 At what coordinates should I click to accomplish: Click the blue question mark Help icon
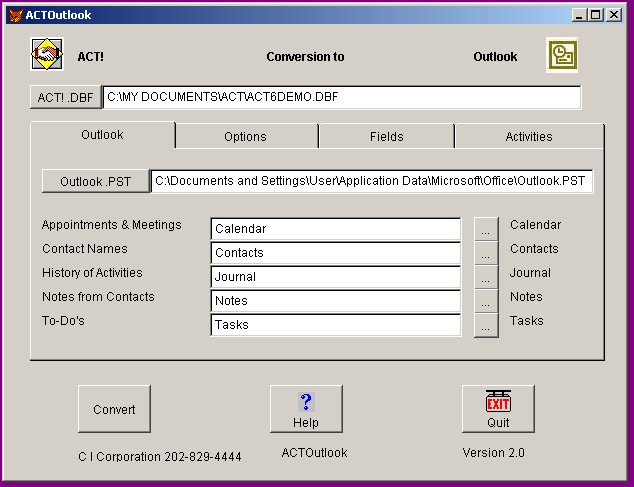click(x=306, y=402)
